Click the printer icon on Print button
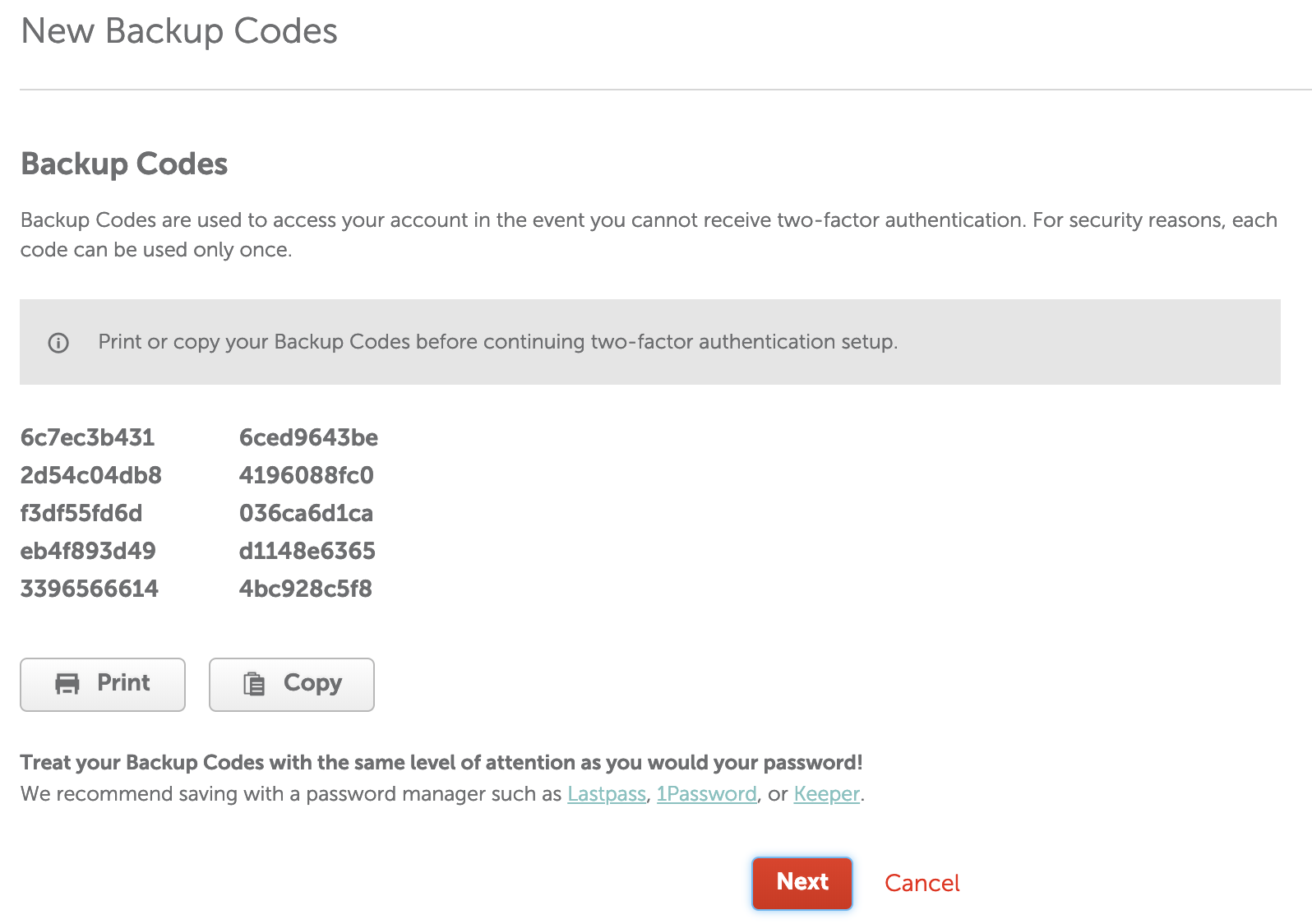This screenshot has height=924, width=1312. pyautogui.click(x=67, y=683)
